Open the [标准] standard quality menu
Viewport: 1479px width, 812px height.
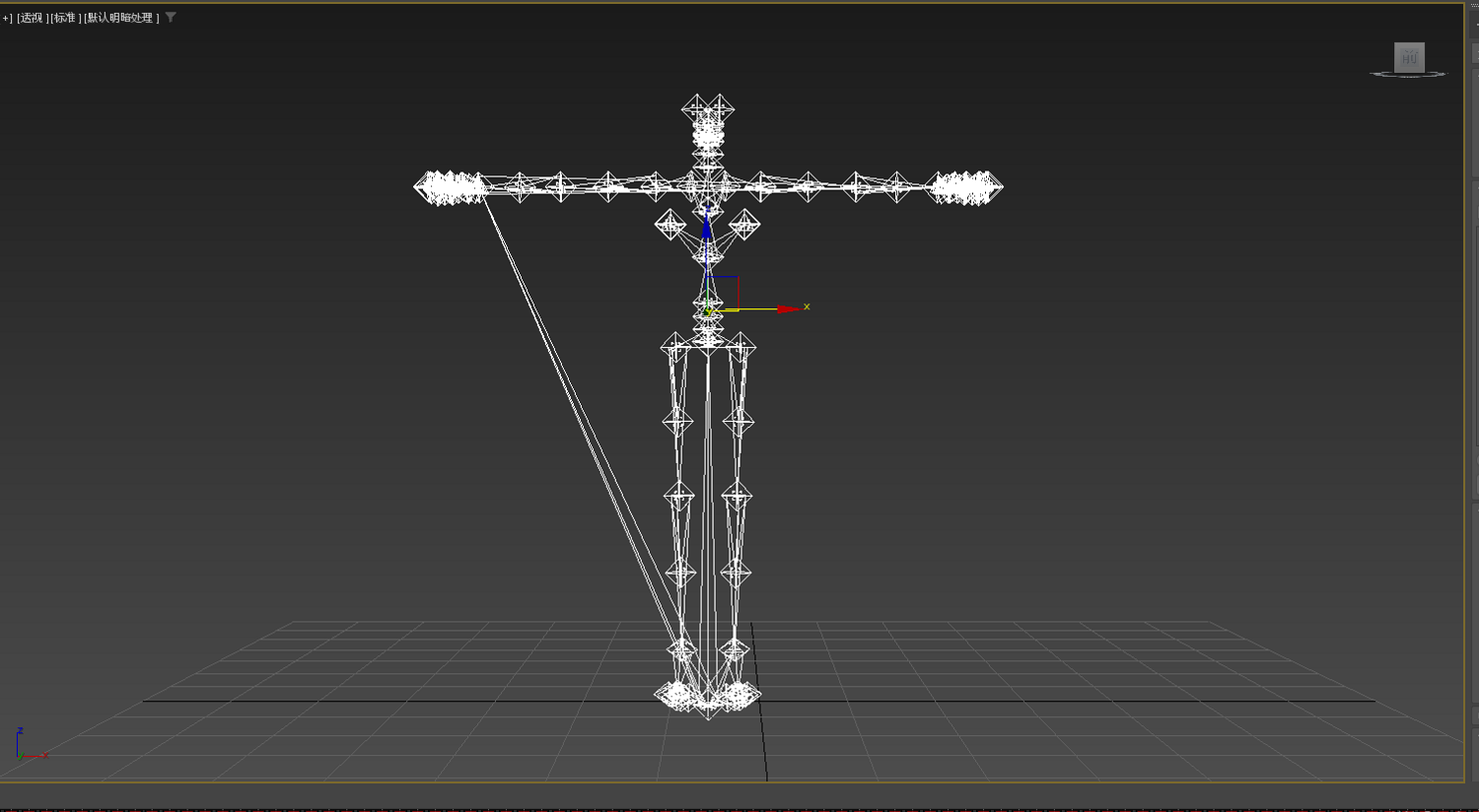tap(66, 18)
